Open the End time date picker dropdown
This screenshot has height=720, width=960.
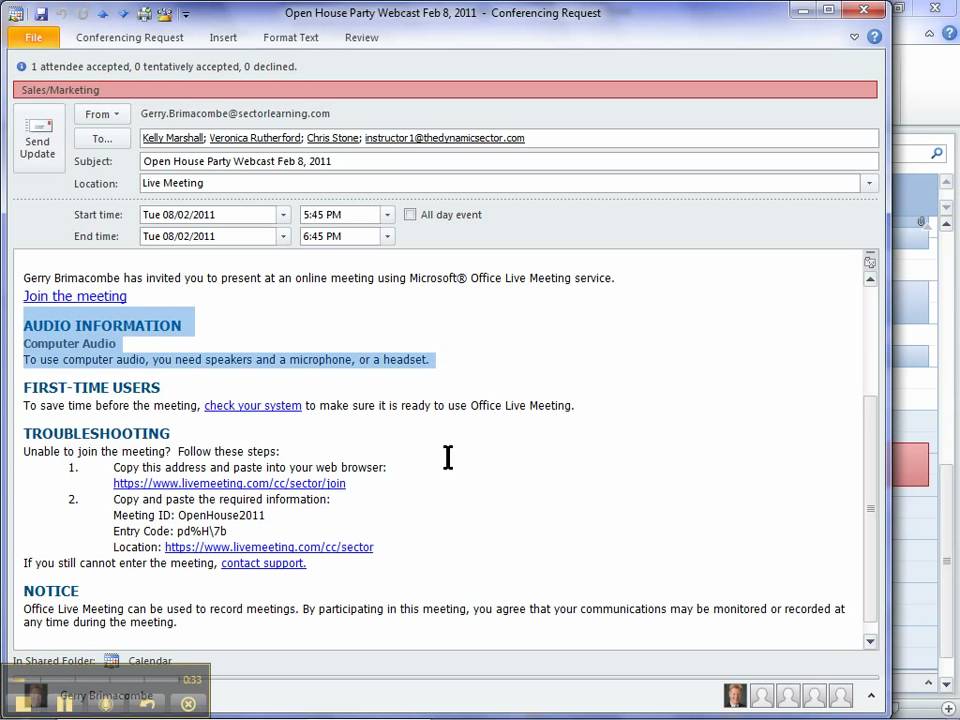click(x=283, y=236)
